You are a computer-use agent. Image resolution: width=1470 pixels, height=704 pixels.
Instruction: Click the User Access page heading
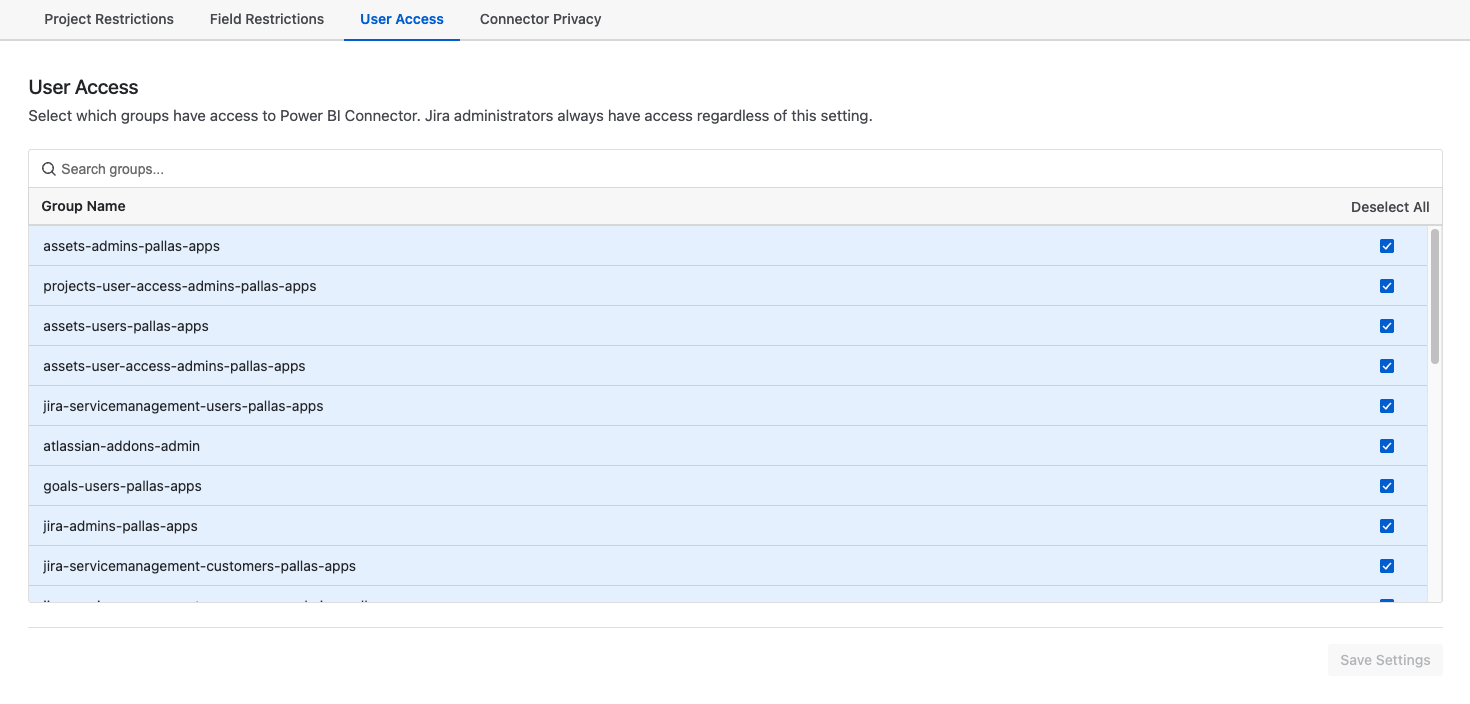83,87
